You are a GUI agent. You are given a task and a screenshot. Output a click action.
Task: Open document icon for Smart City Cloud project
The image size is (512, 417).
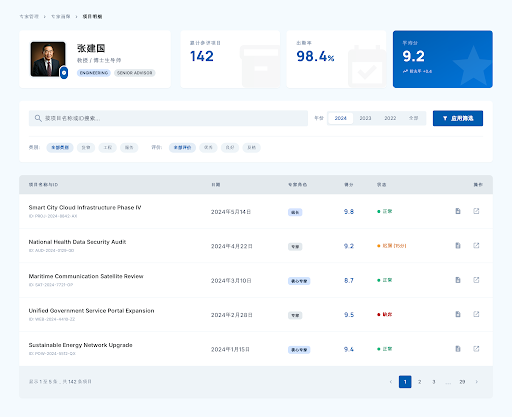pos(458,211)
